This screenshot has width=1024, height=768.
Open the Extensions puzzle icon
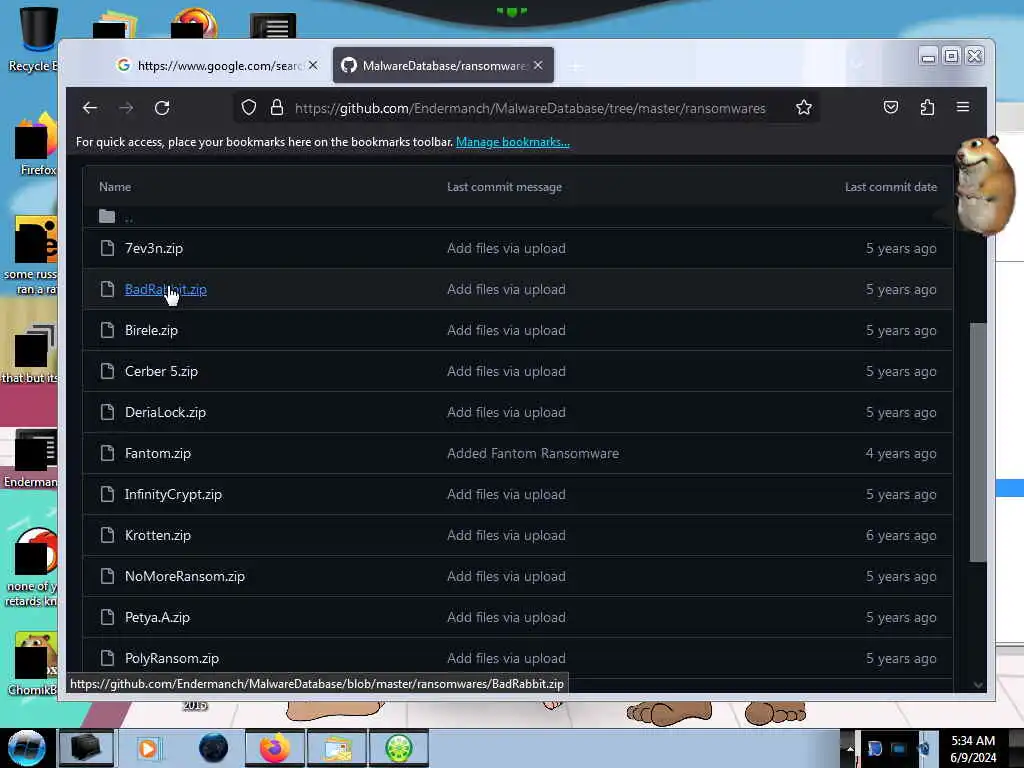(x=927, y=107)
